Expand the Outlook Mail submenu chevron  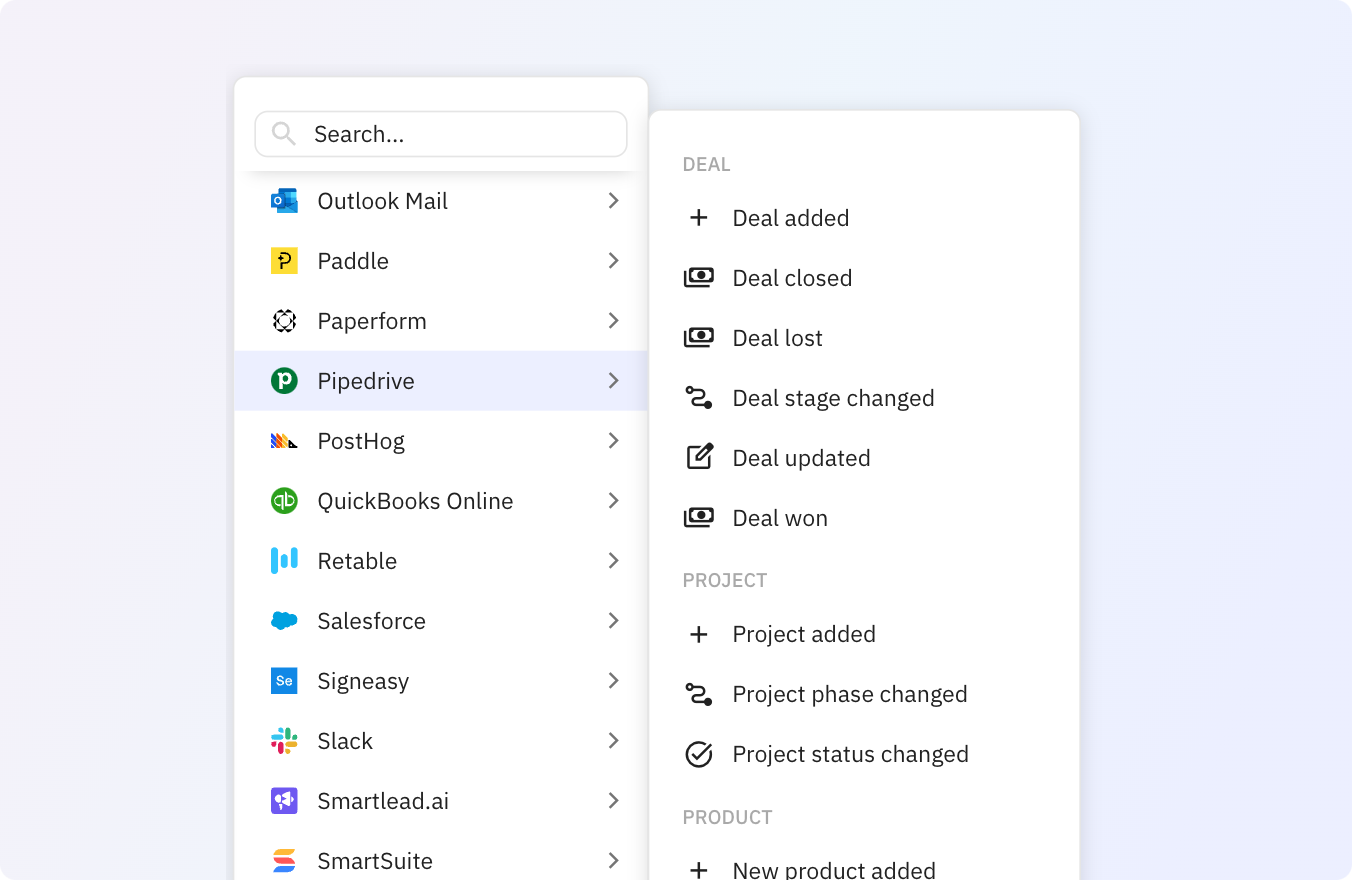point(613,201)
